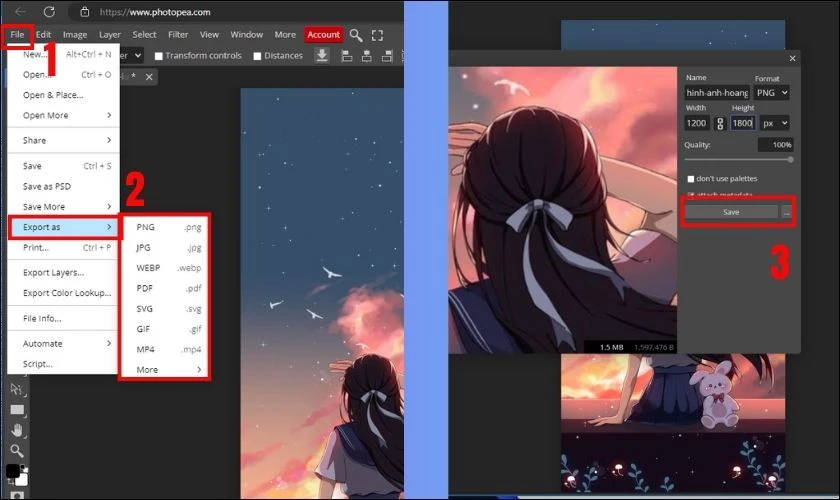Reload the page with refresh icon

coord(49,11)
